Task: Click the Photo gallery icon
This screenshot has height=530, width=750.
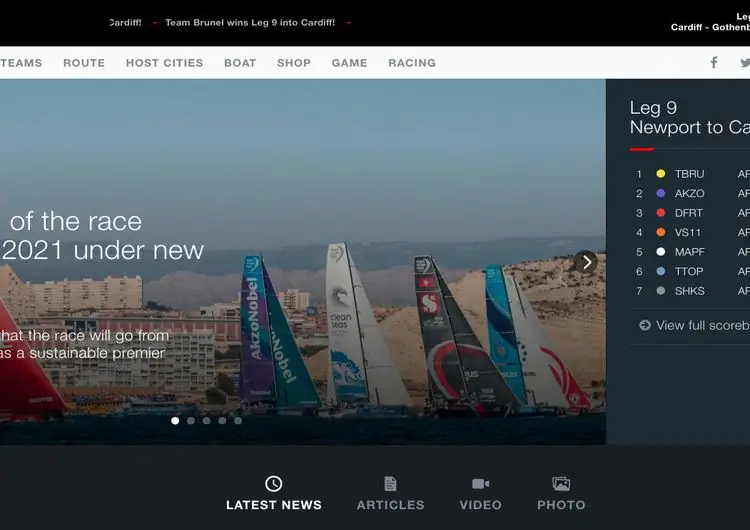Action: (561, 484)
